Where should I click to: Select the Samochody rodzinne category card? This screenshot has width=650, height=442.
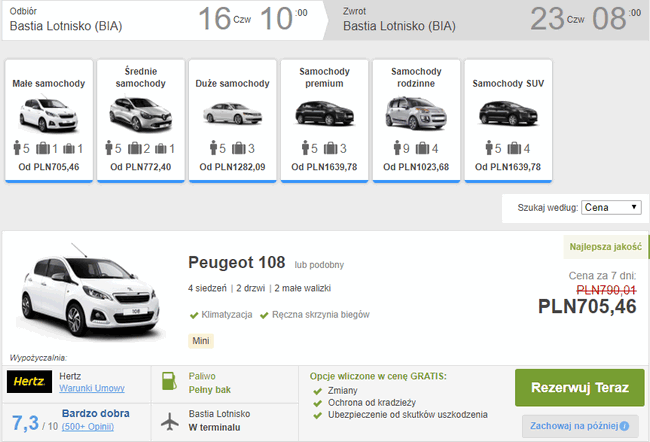tap(417, 121)
